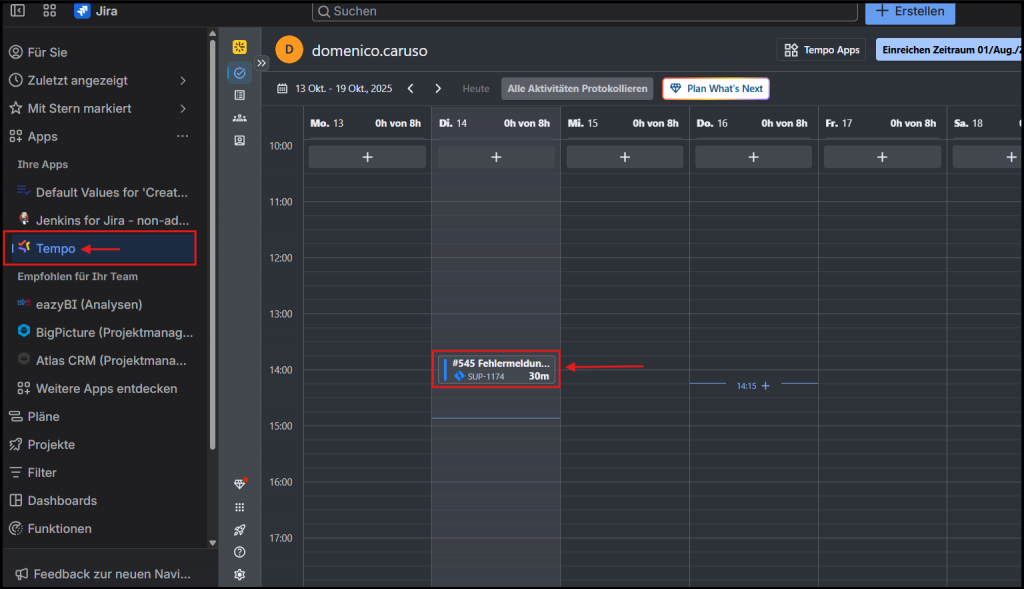This screenshot has height=589, width=1024.
Task: Open the Tempo reports icon
Action: [x=239, y=95]
